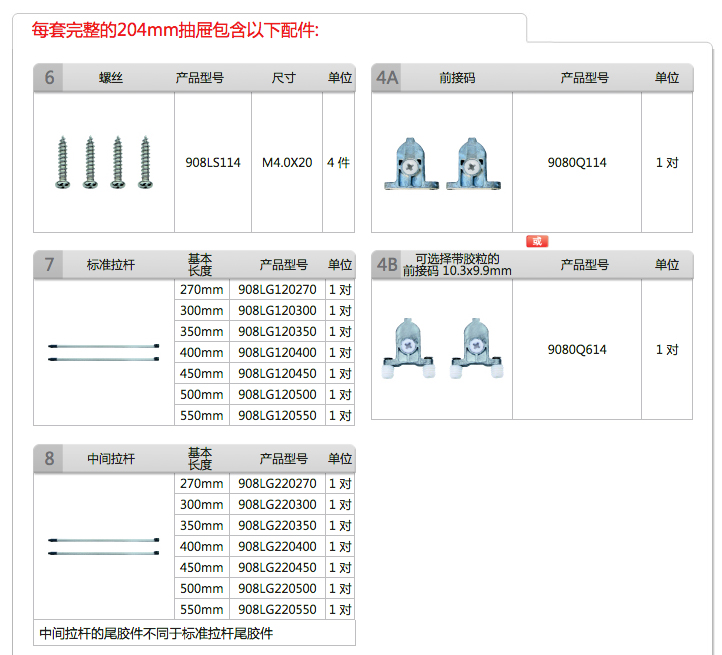Image resolution: width=722 pixels, height=655 pixels.
Task: Click section number 7 badge
Action: [49, 265]
